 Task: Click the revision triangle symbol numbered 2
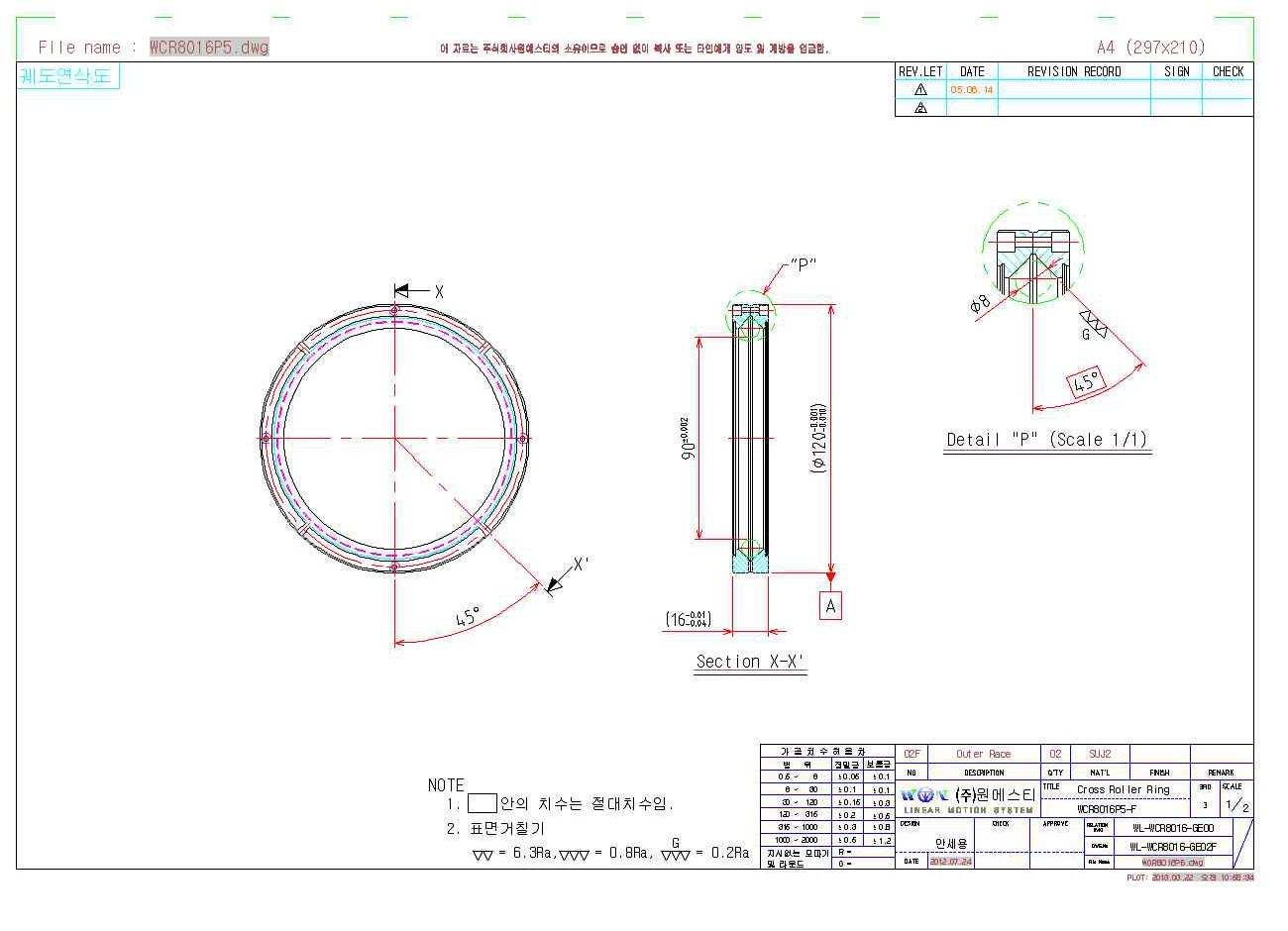click(x=920, y=108)
